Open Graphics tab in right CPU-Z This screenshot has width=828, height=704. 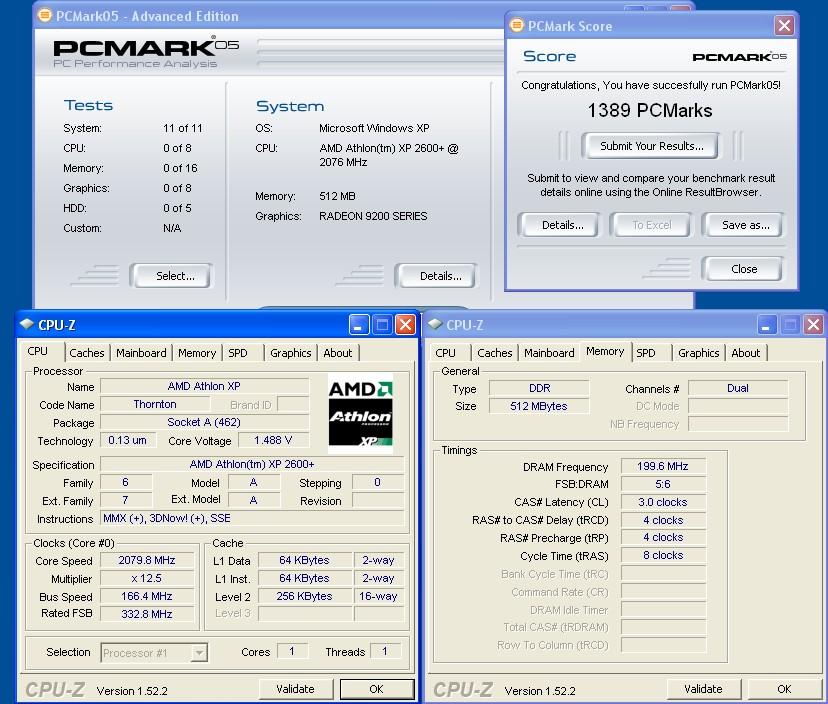point(699,353)
